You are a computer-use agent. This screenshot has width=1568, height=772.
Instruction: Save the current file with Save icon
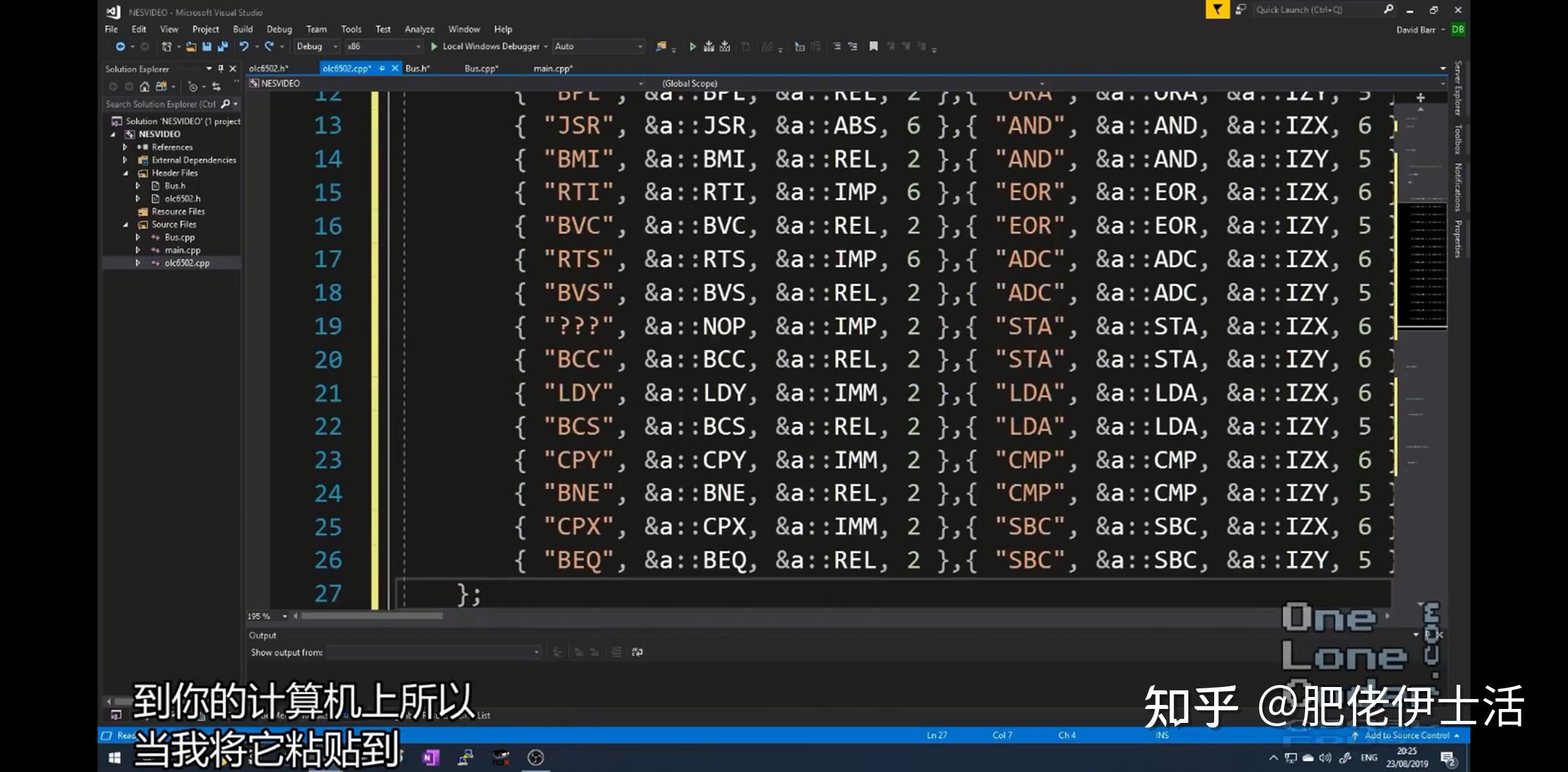pyautogui.click(x=207, y=46)
